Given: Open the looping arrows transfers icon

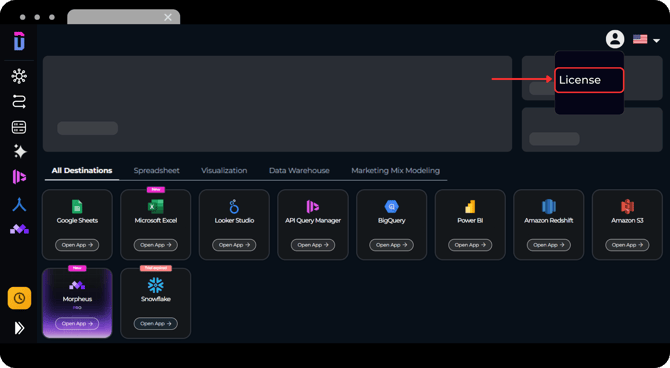Looking at the screenshot, I should pyautogui.click(x=19, y=102).
